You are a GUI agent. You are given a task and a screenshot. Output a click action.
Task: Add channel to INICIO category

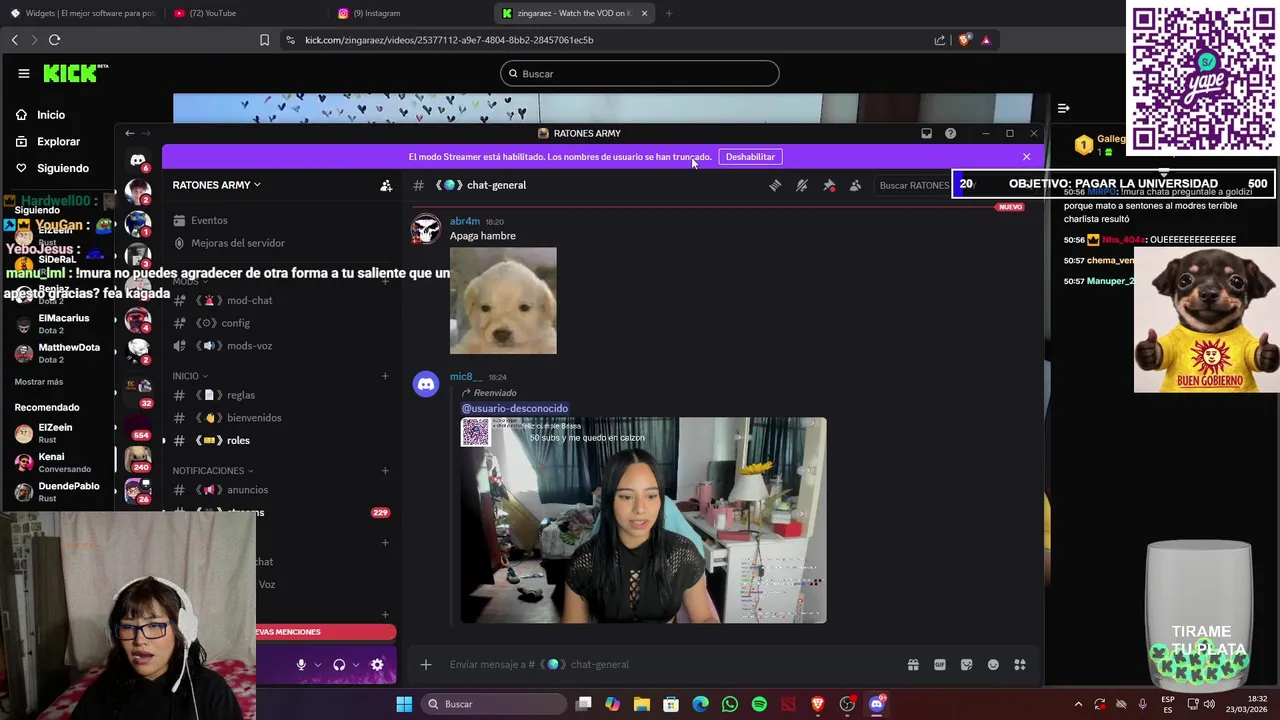[x=385, y=376]
